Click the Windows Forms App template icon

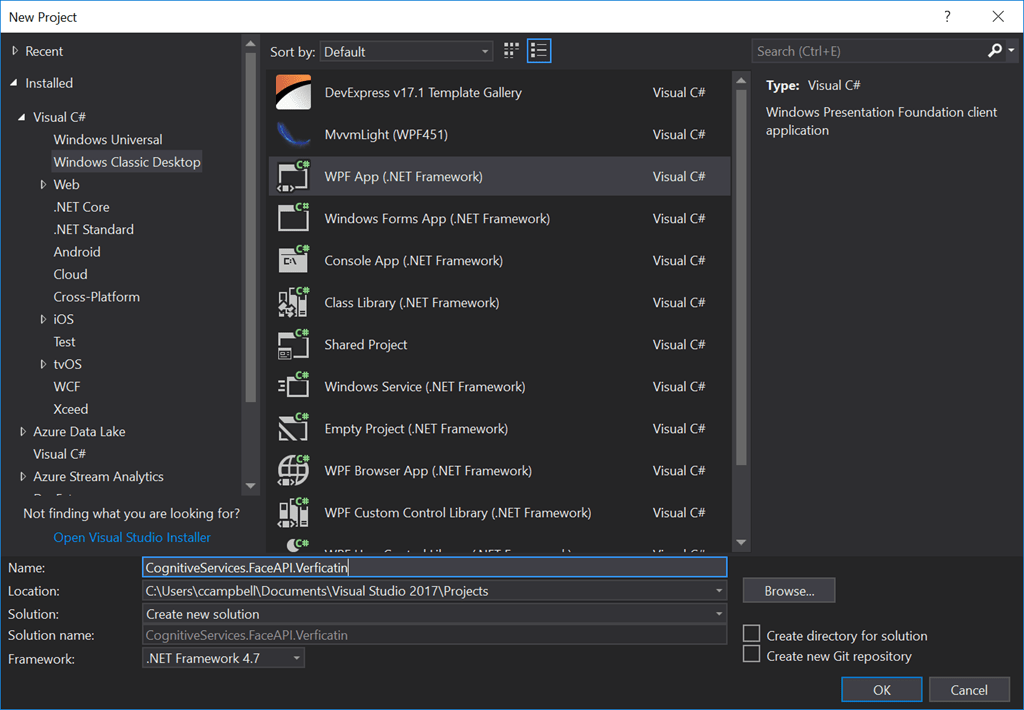click(x=293, y=218)
